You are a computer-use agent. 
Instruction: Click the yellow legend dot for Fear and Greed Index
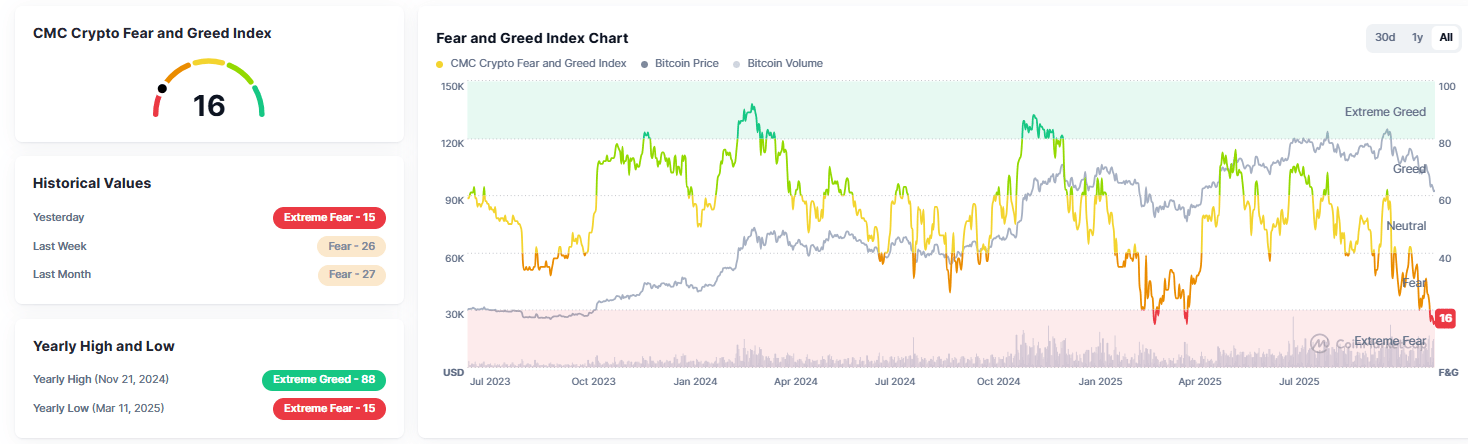[x=441, y=64]
